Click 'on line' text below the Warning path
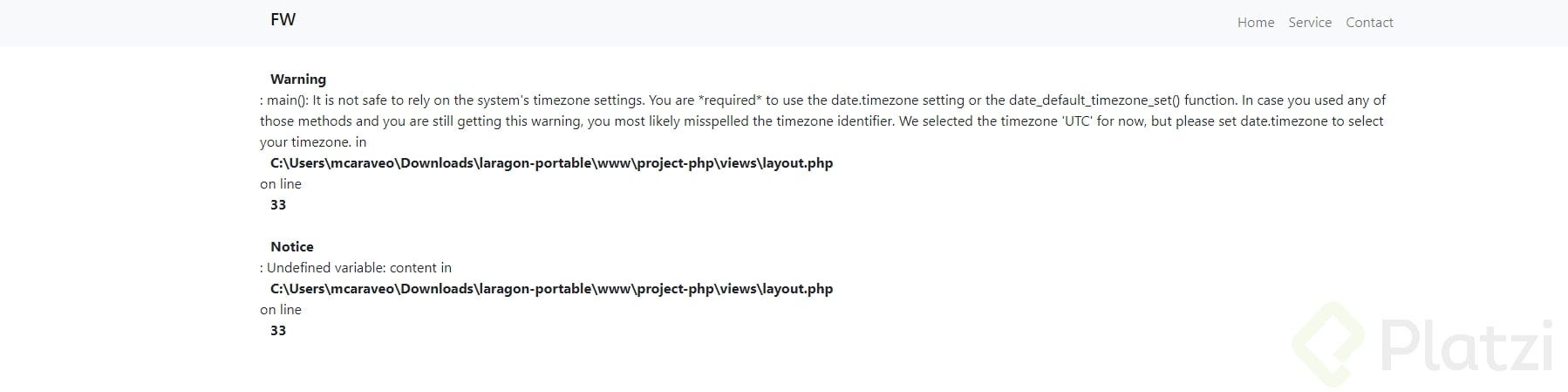 280,184
